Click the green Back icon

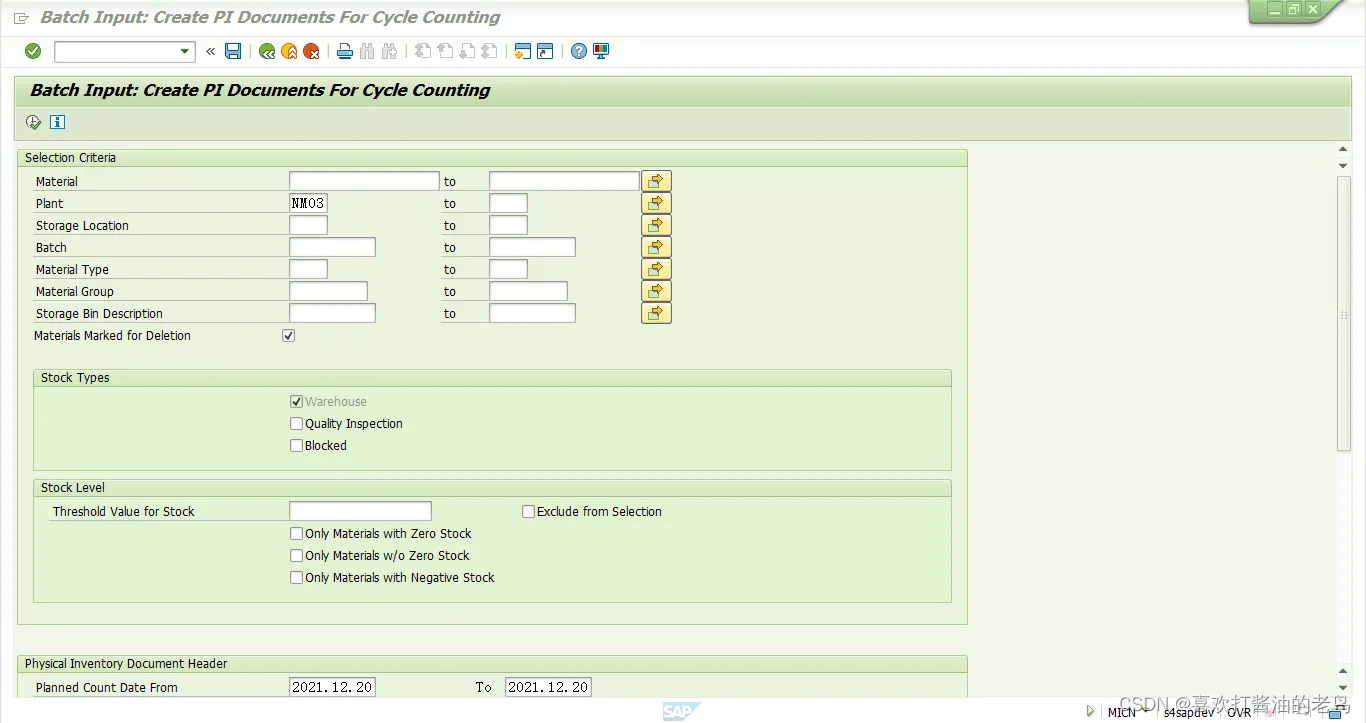pyautogui.click(x=266, y=51)
